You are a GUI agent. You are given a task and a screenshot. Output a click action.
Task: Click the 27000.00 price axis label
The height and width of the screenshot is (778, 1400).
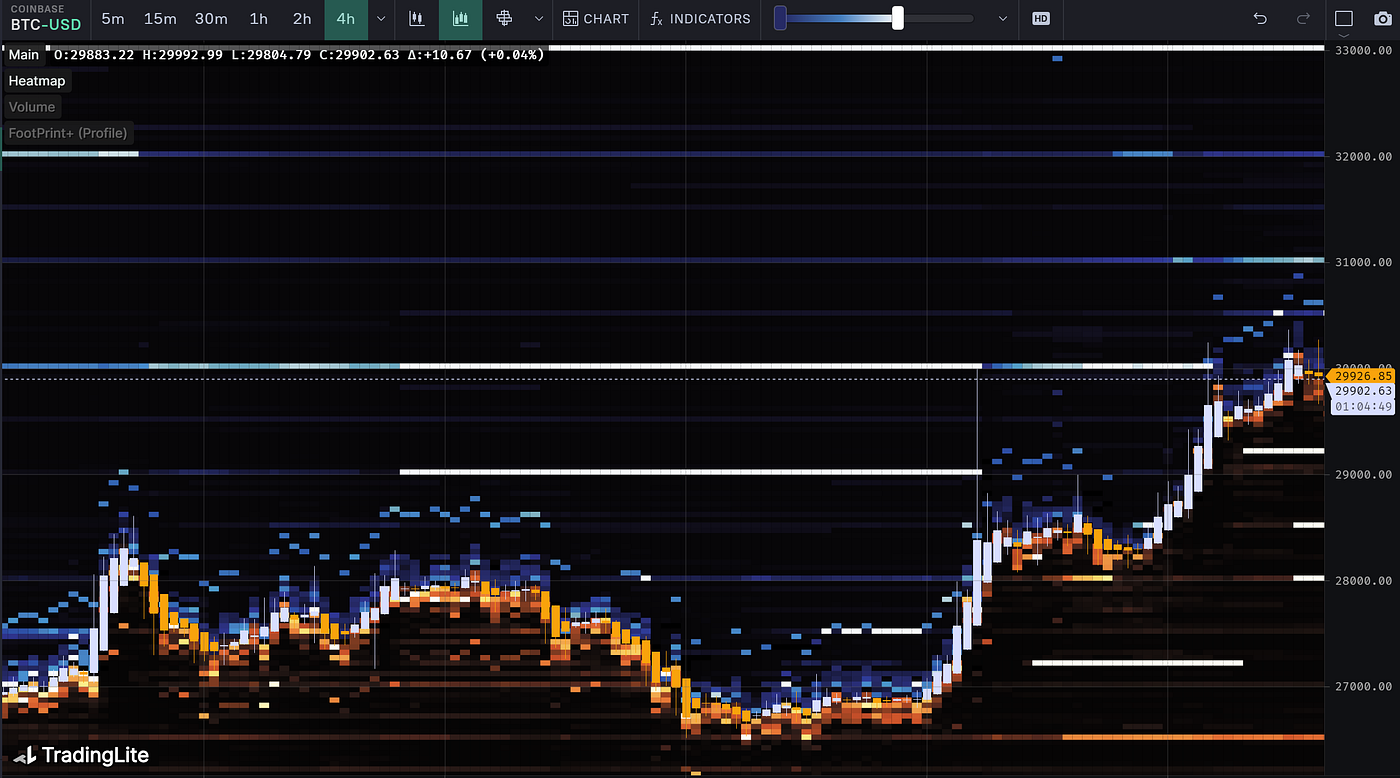(1364, 686)
